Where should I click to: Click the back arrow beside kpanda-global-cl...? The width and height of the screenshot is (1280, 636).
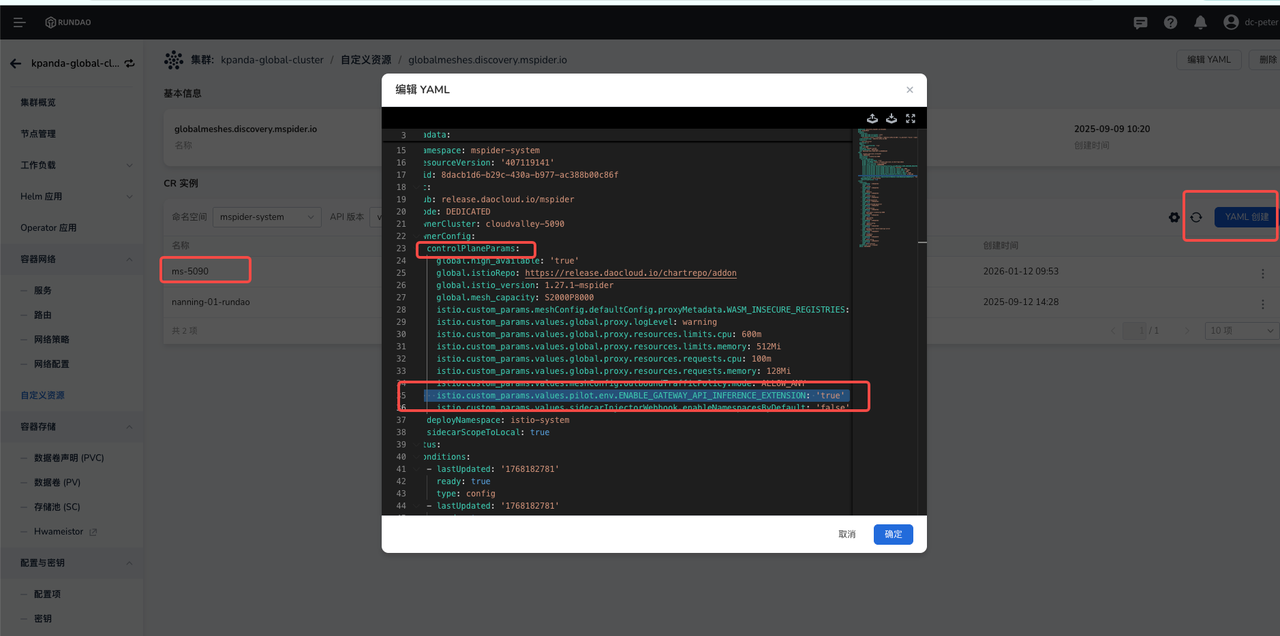[x=15, y=63]
